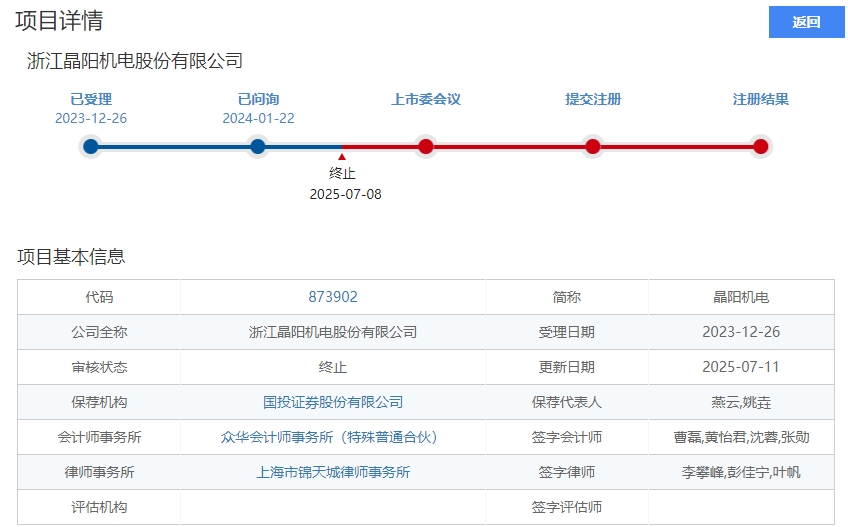Click the 受理日期 label cell
This screenshot has height=527, width=848.
567,332
